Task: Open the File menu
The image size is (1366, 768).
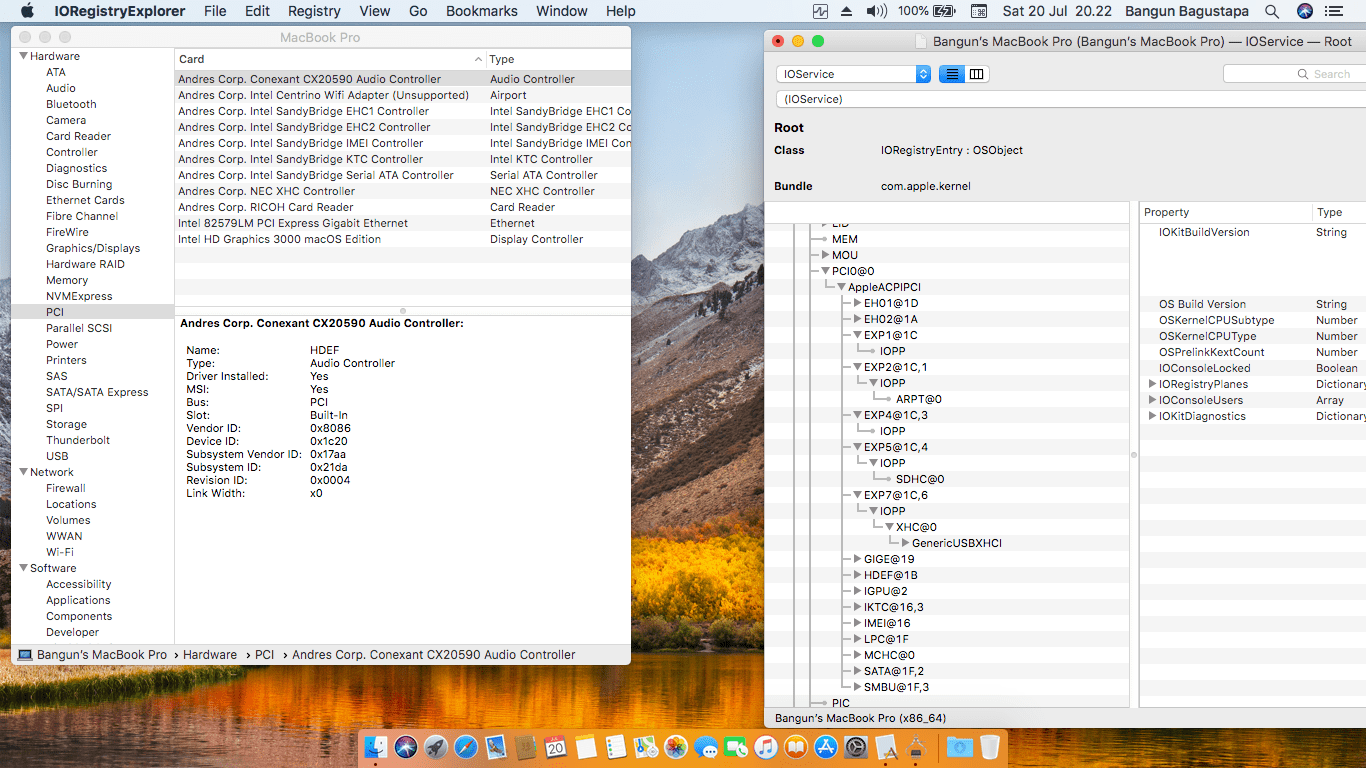Action: coord(215,11)
